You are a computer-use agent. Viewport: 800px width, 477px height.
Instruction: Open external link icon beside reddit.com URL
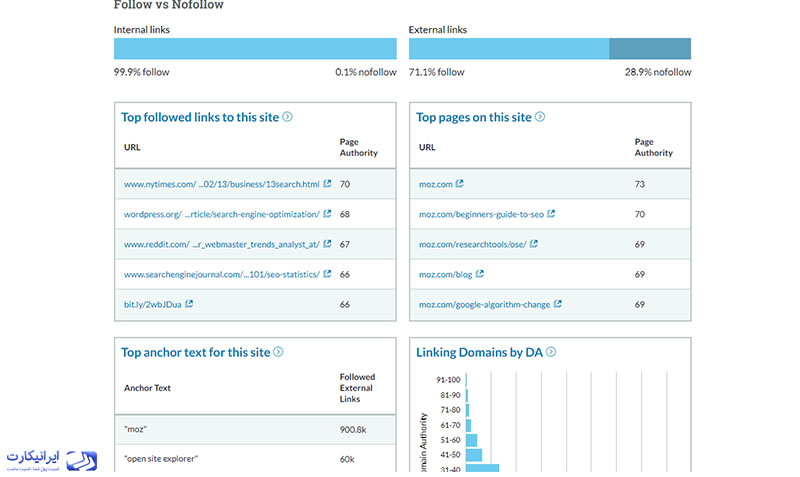[327, 244]
